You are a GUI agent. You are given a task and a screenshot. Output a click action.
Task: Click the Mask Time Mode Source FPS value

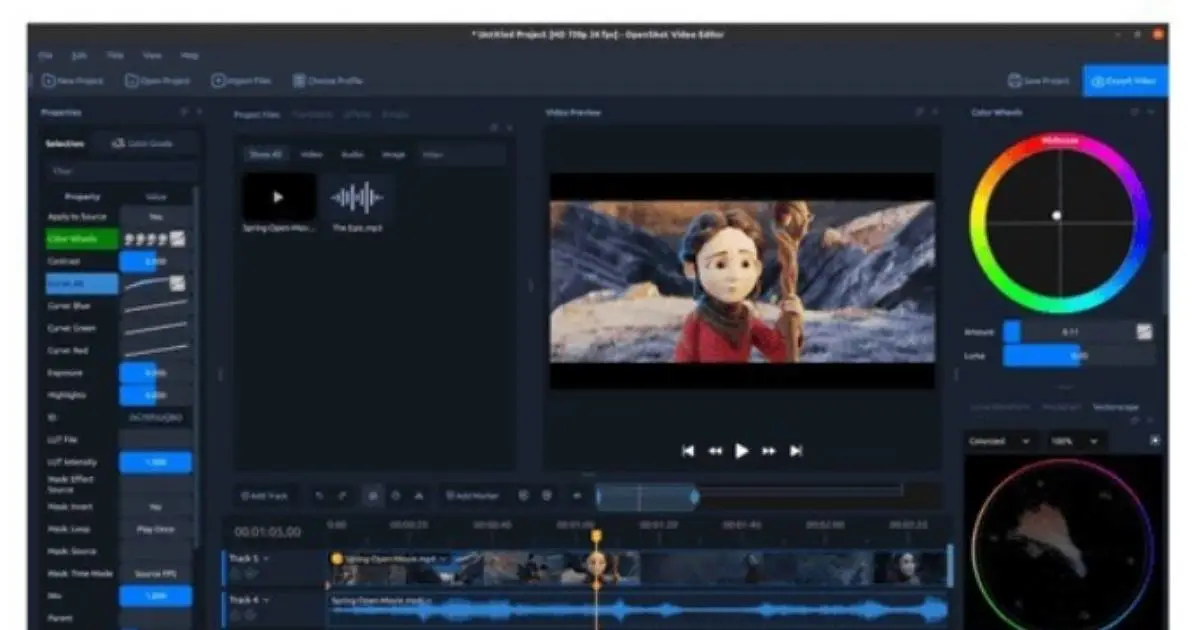point(156,574)
